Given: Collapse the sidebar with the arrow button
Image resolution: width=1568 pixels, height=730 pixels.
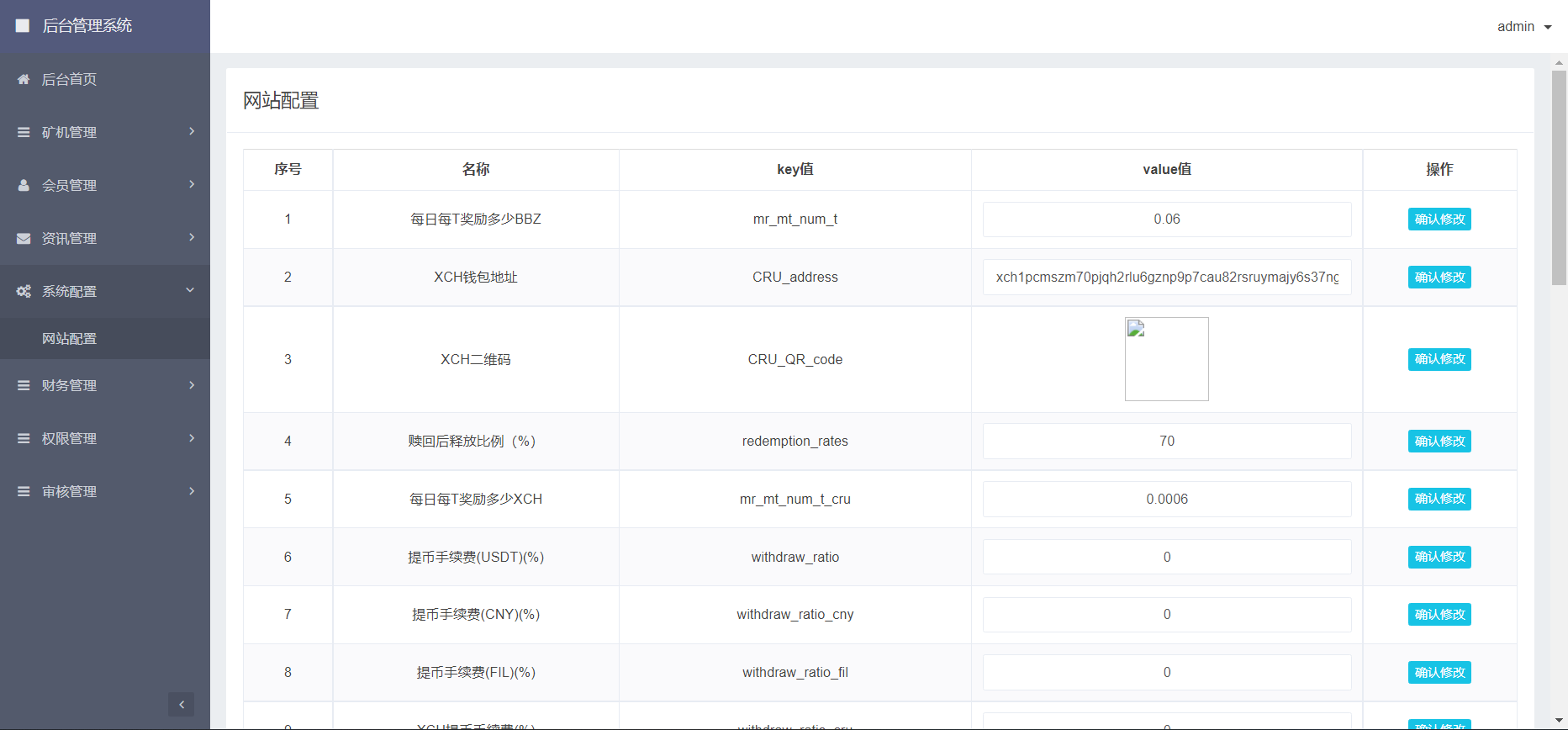Looking at the screenshot, I should click(x=181, y=705).
